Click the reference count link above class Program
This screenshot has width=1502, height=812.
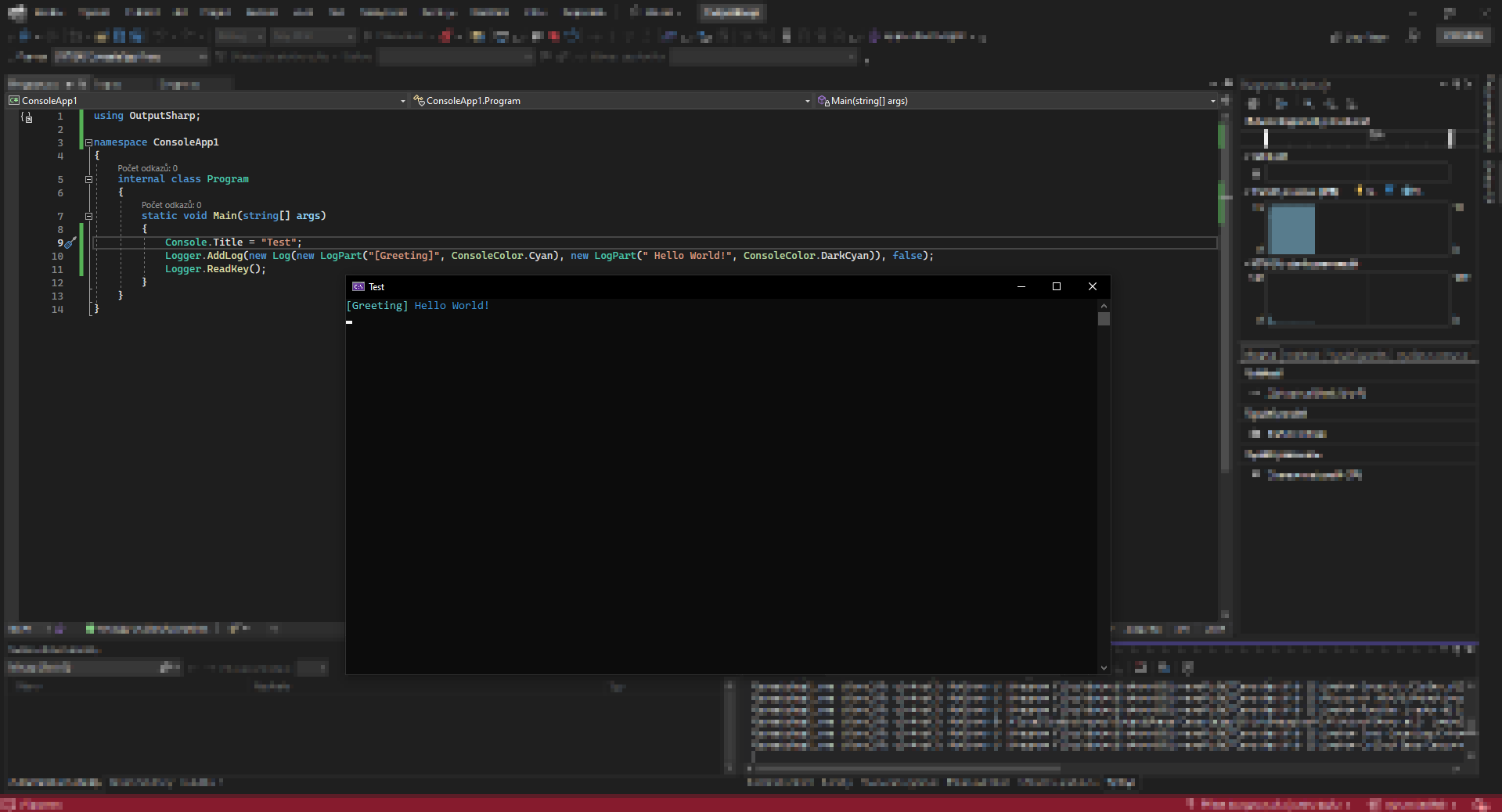[147, 168]
